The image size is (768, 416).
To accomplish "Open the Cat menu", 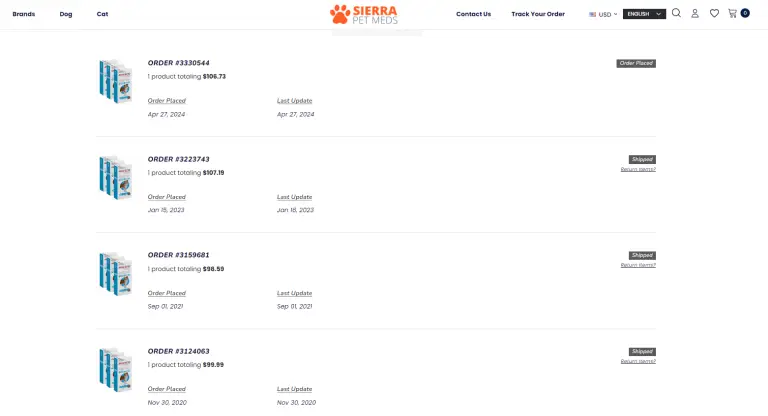I will (103, 14).
